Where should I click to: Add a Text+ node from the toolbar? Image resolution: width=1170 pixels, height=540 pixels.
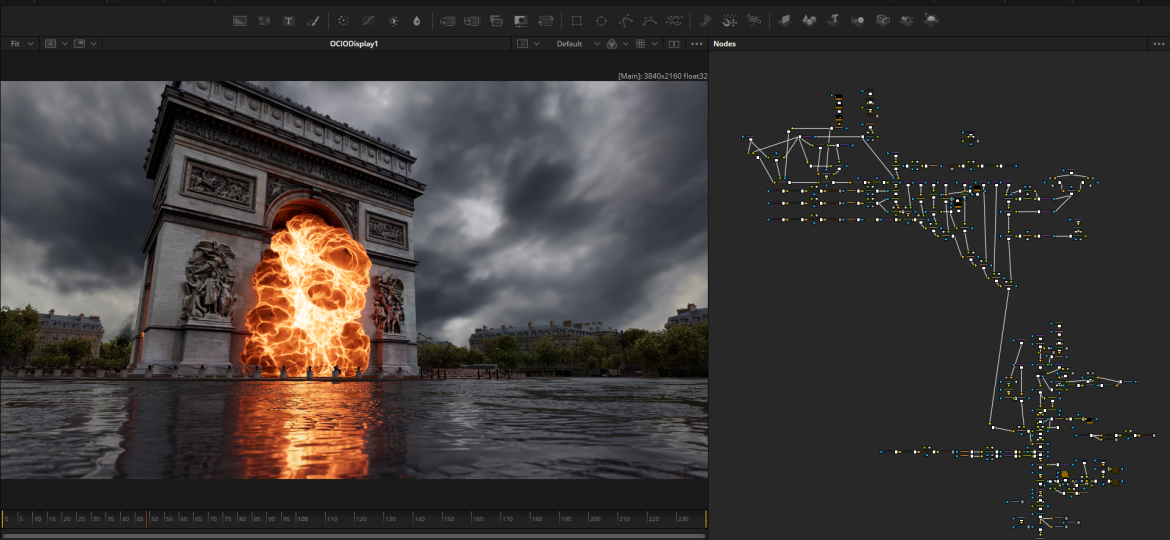pos(288,20)
